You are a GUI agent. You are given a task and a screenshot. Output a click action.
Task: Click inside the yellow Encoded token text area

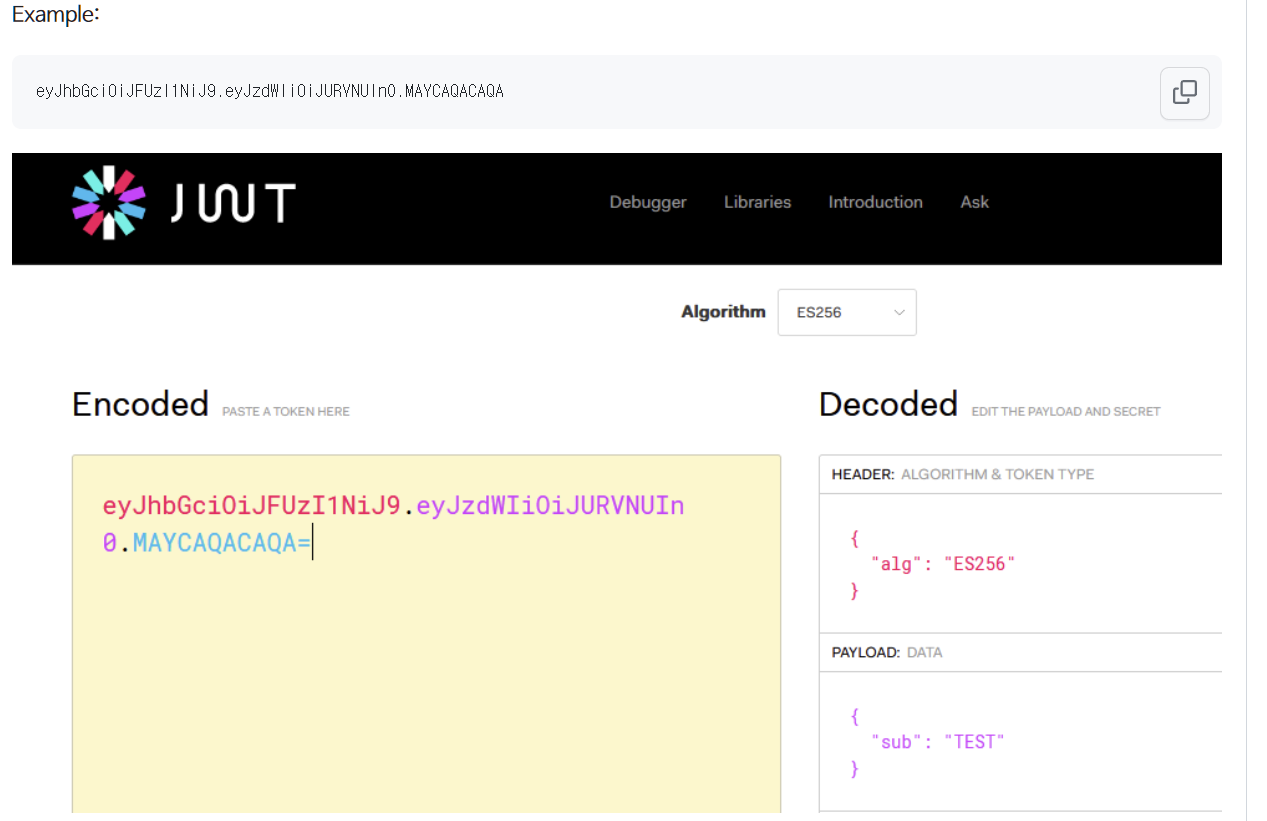pyautogui.click(x=426, y=634)
